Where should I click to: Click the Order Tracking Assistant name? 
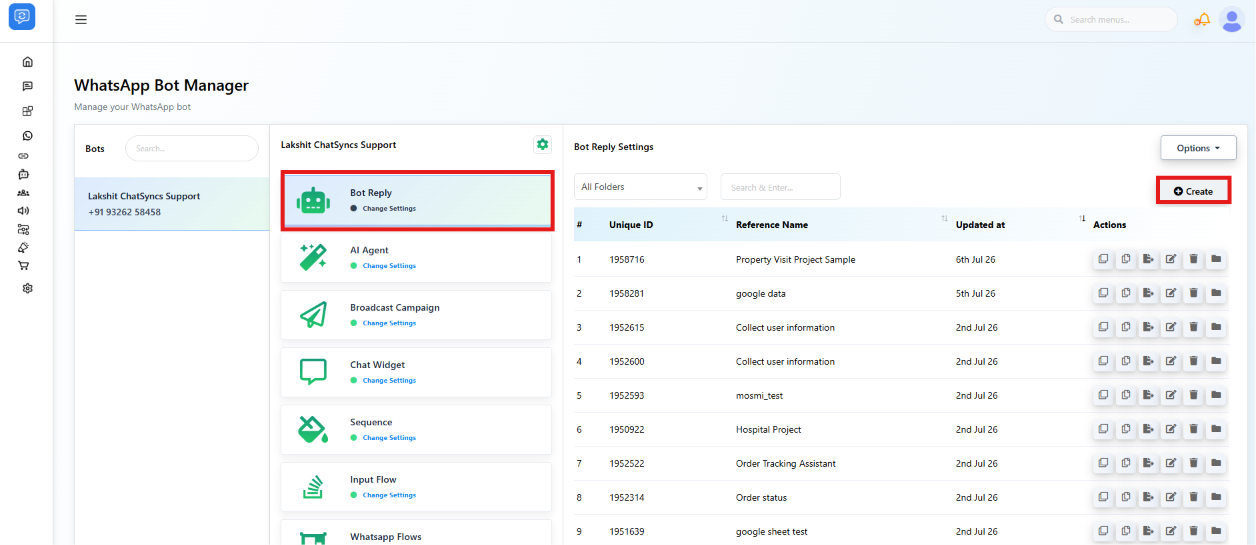coord(785,464)
